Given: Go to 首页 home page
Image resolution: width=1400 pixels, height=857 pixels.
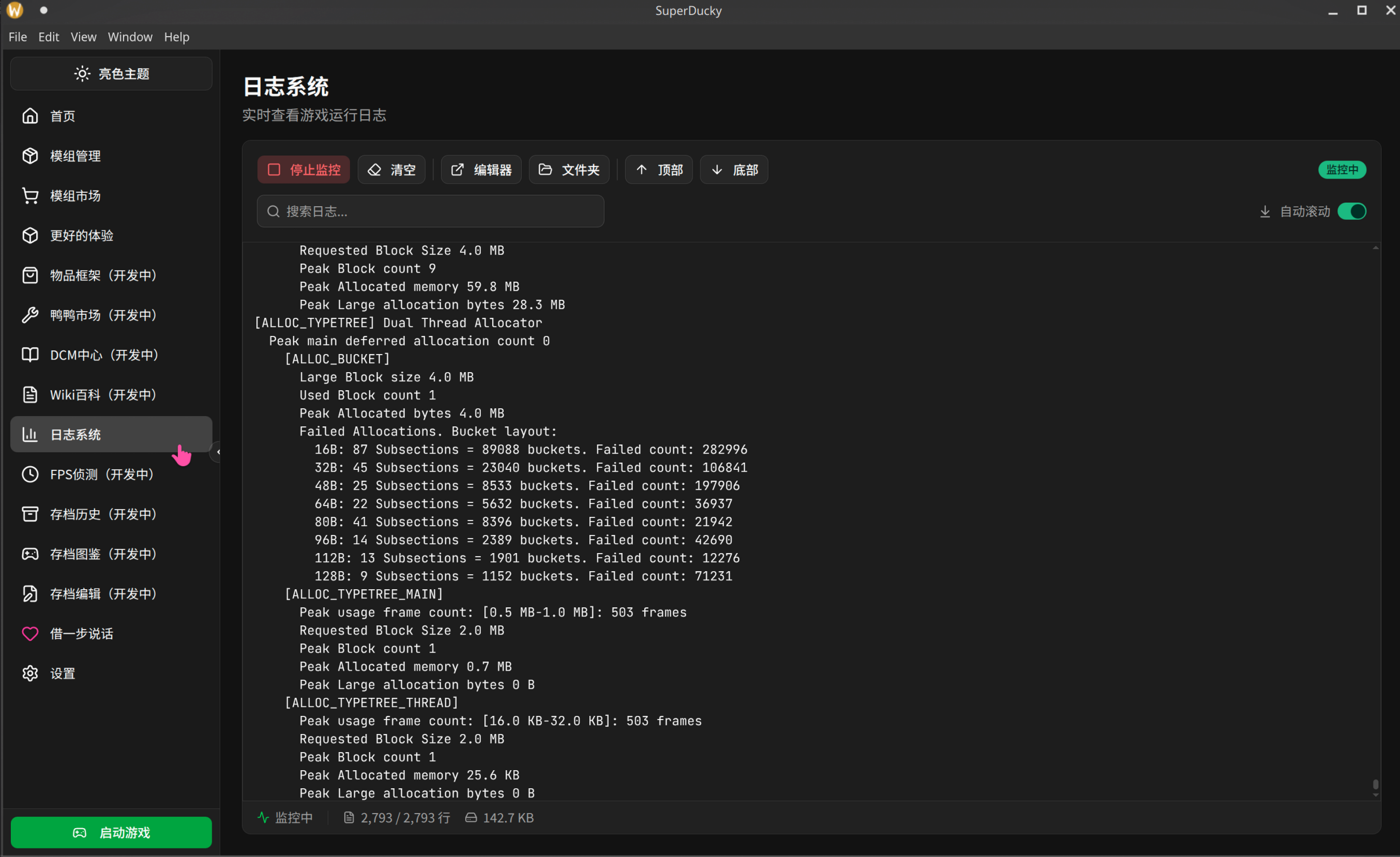Looking at the screenshot, I should [62, 116].
